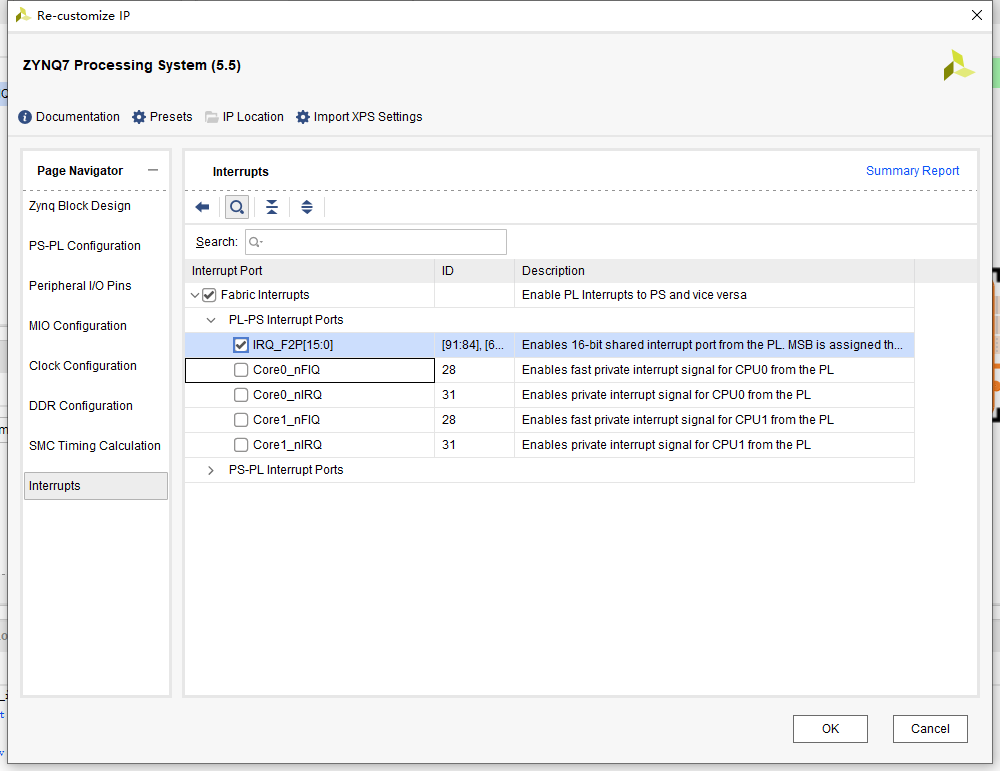Image resolution: width=1000 pixels, height=771 pixels.
Task: Expand the PS-PL Interrupt Ports node
Action: pos(210,470)
